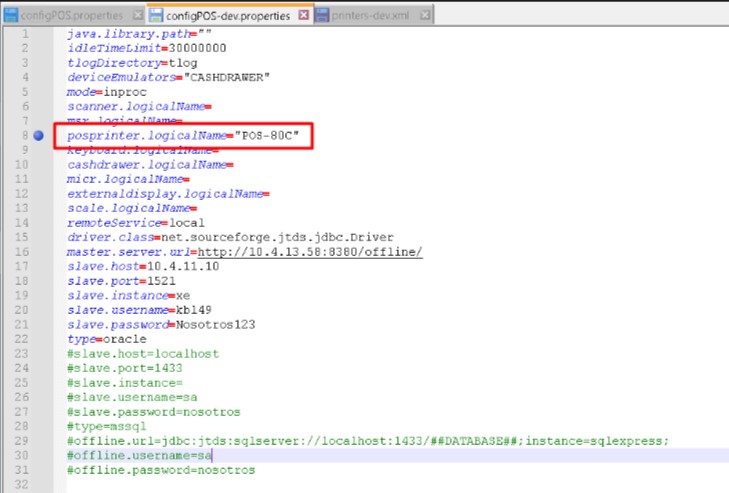
Task: Close the configPOS-dev.properties tab
Action: pyautogui.click(x=301, y=16)
